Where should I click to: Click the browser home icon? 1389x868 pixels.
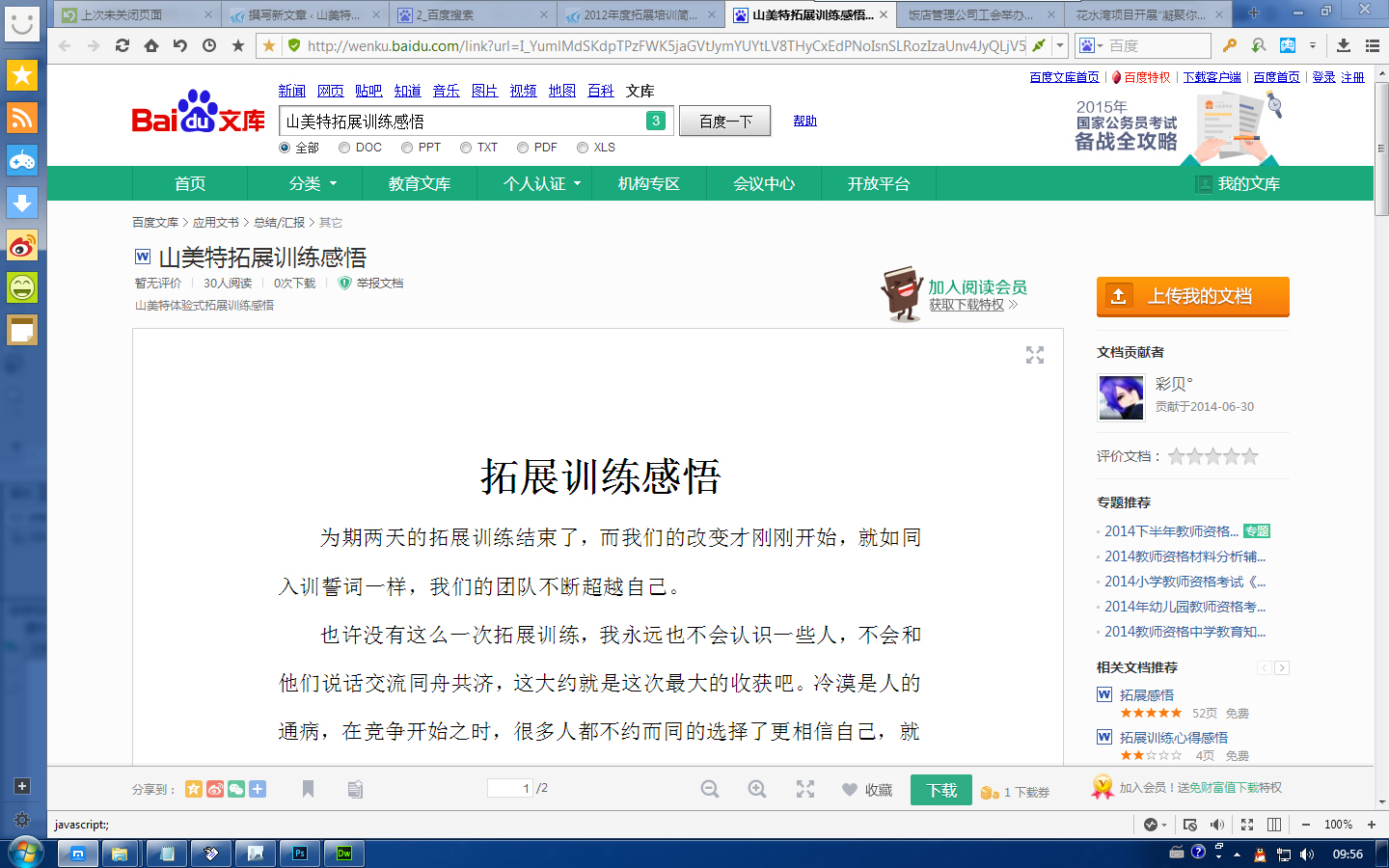pyautogui.click(x=151, y=45)
